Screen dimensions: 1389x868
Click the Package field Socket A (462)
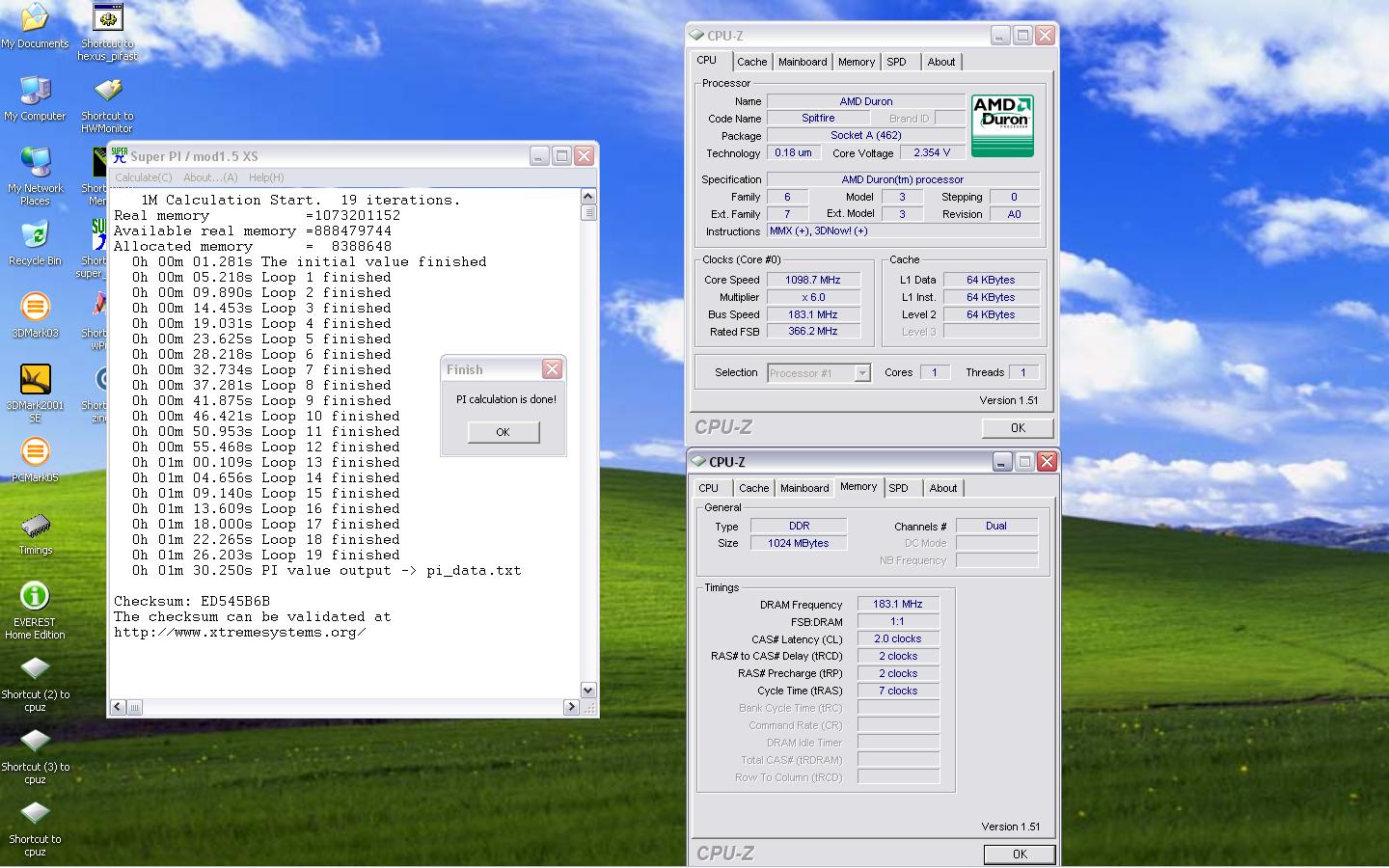pos(865,135)
